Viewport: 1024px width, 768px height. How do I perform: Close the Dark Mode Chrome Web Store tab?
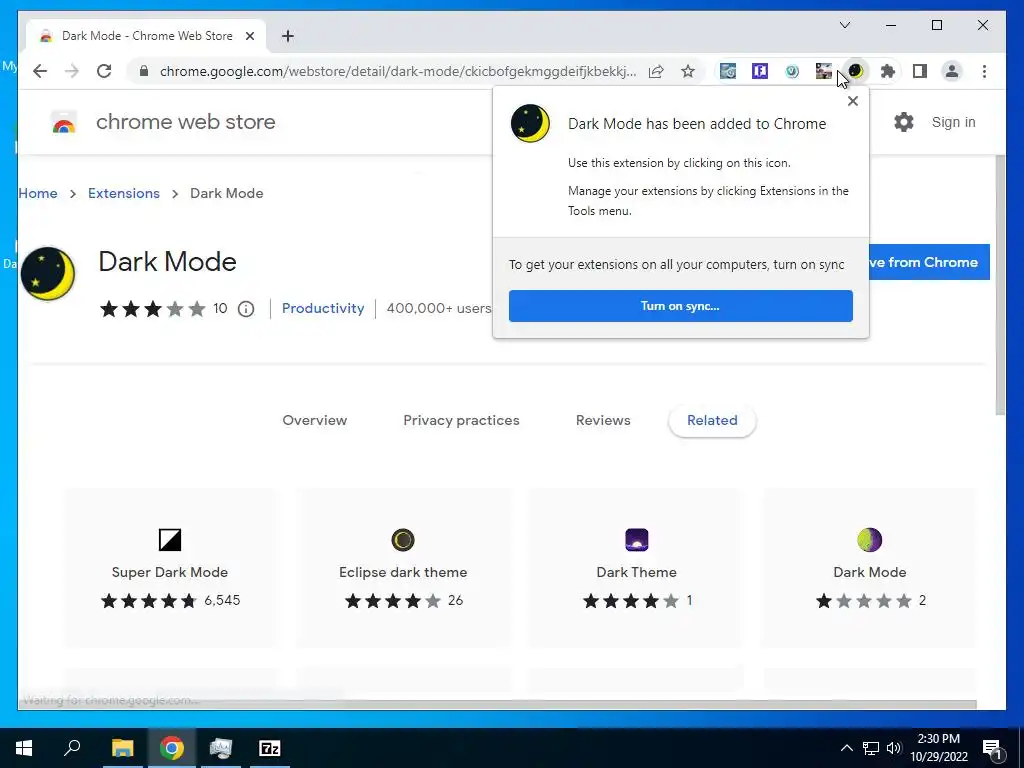tap(249, 36)
